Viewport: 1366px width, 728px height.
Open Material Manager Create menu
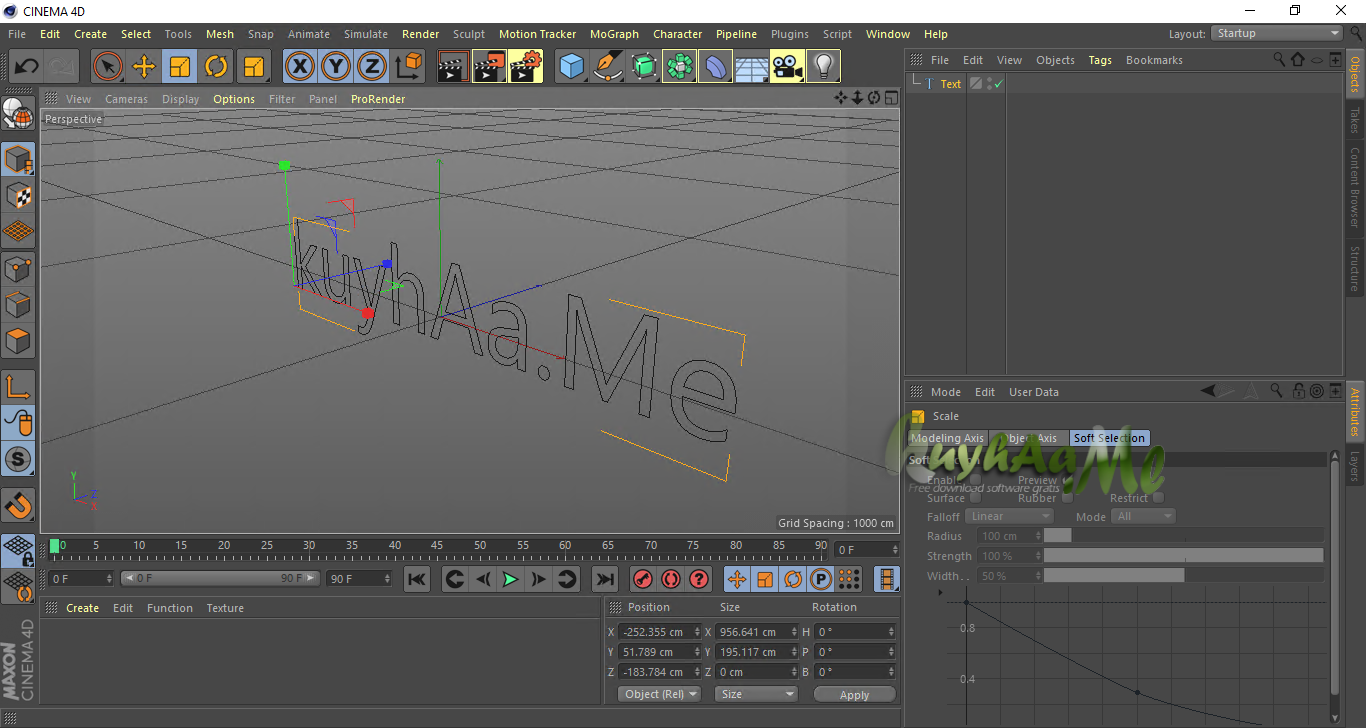[x=82, y=608]
